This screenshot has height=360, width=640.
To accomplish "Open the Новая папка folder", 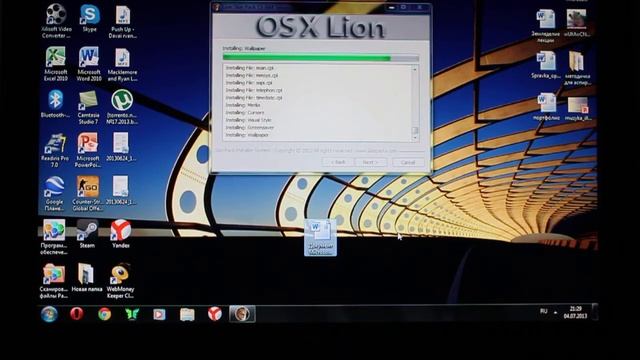I will point(87,278).
